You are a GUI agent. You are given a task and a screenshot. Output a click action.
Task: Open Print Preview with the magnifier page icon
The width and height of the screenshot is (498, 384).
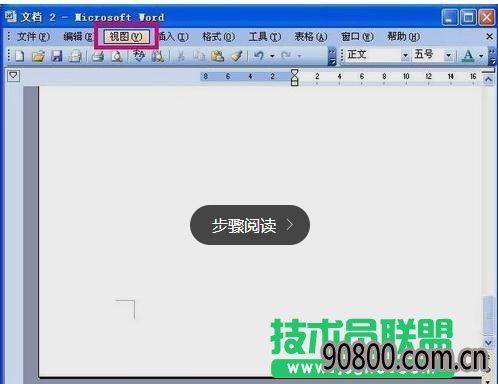click(x=117, y=56)
